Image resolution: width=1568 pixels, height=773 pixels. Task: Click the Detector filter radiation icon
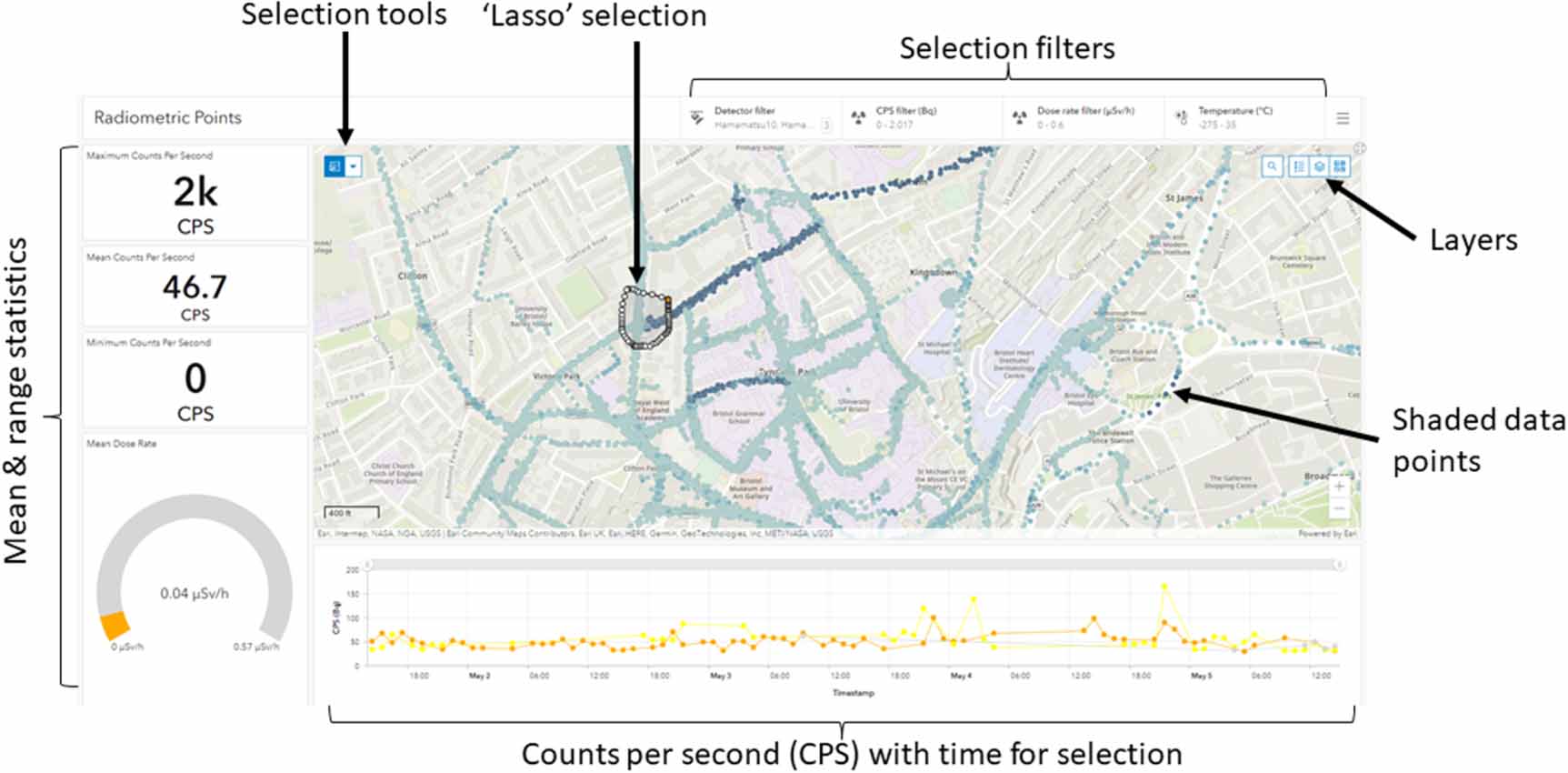698,116
